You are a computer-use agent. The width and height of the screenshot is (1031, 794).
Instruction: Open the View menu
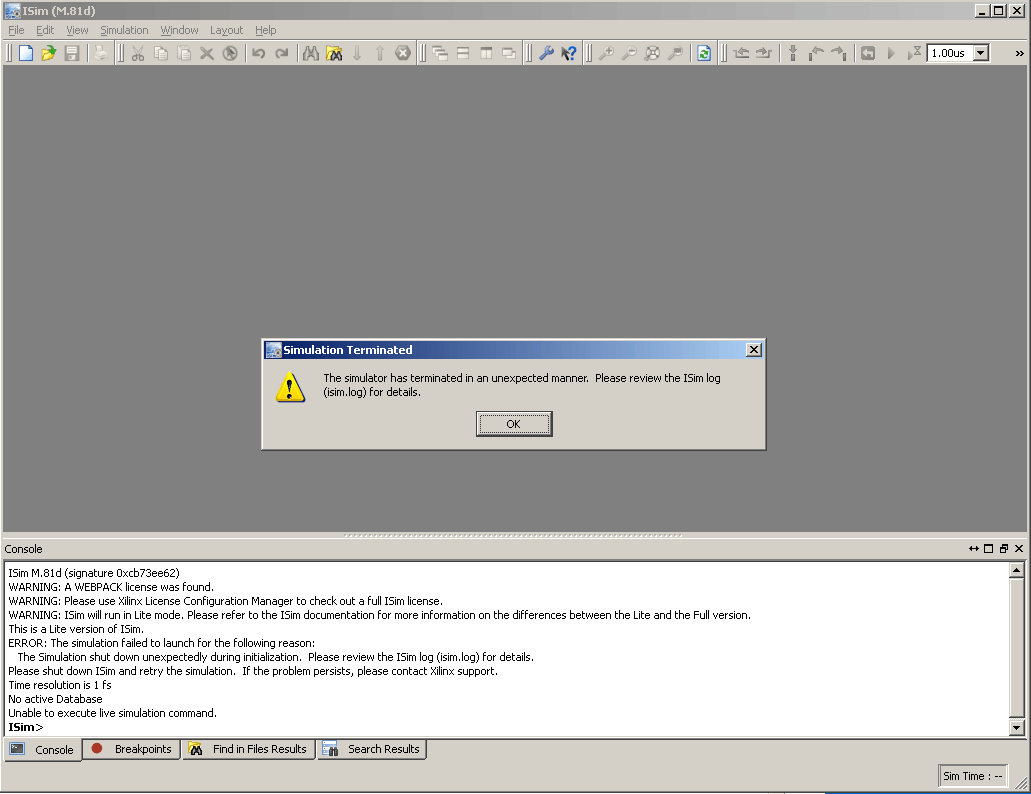click(77, 30)
